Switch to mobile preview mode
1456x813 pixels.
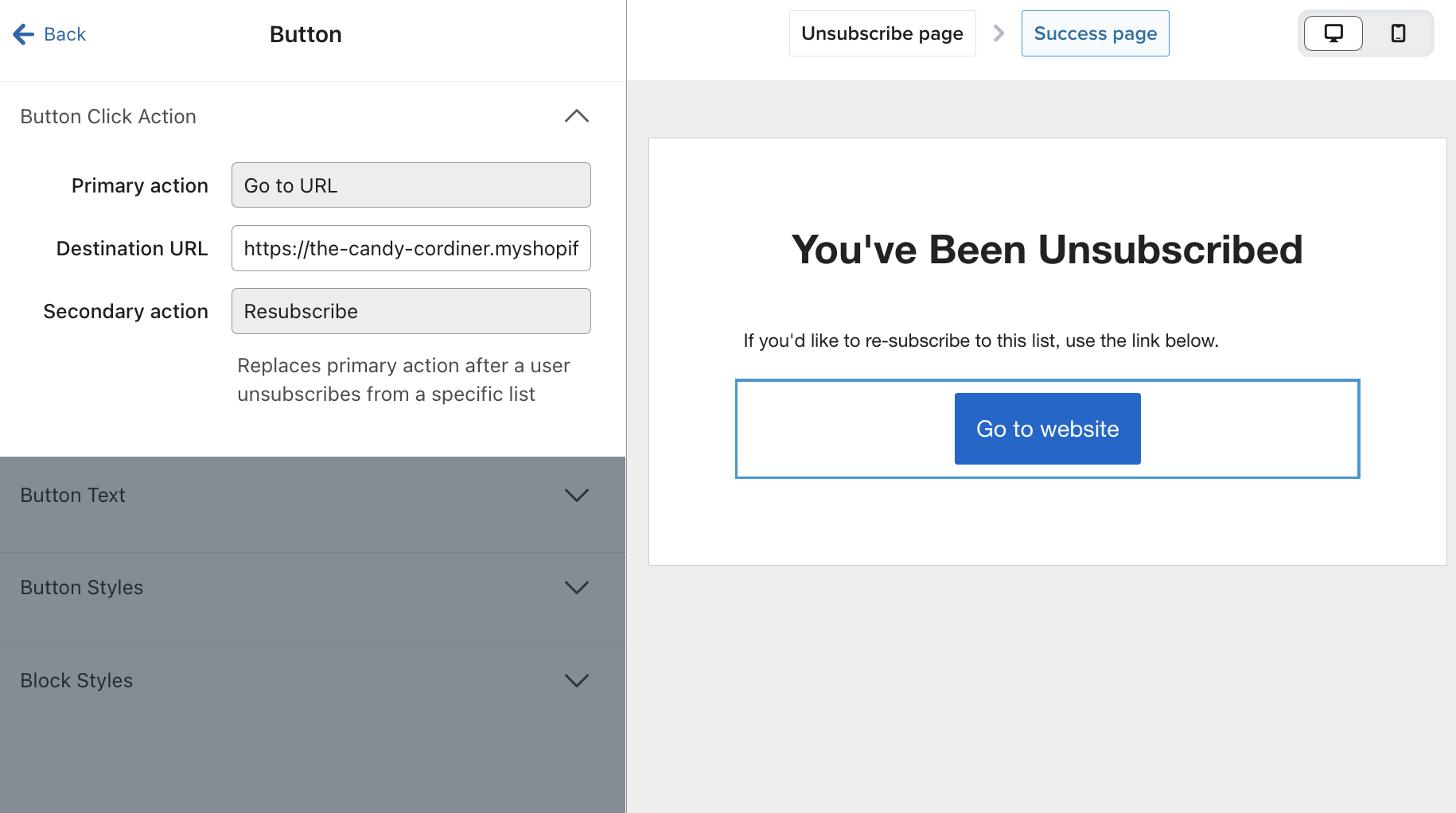(1398, 33)
